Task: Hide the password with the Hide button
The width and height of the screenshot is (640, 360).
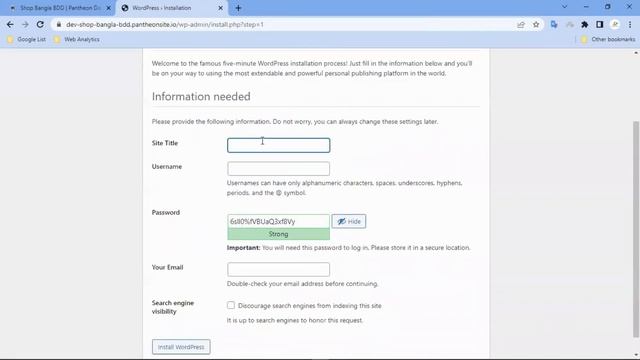Action: [x=349, y=221]
